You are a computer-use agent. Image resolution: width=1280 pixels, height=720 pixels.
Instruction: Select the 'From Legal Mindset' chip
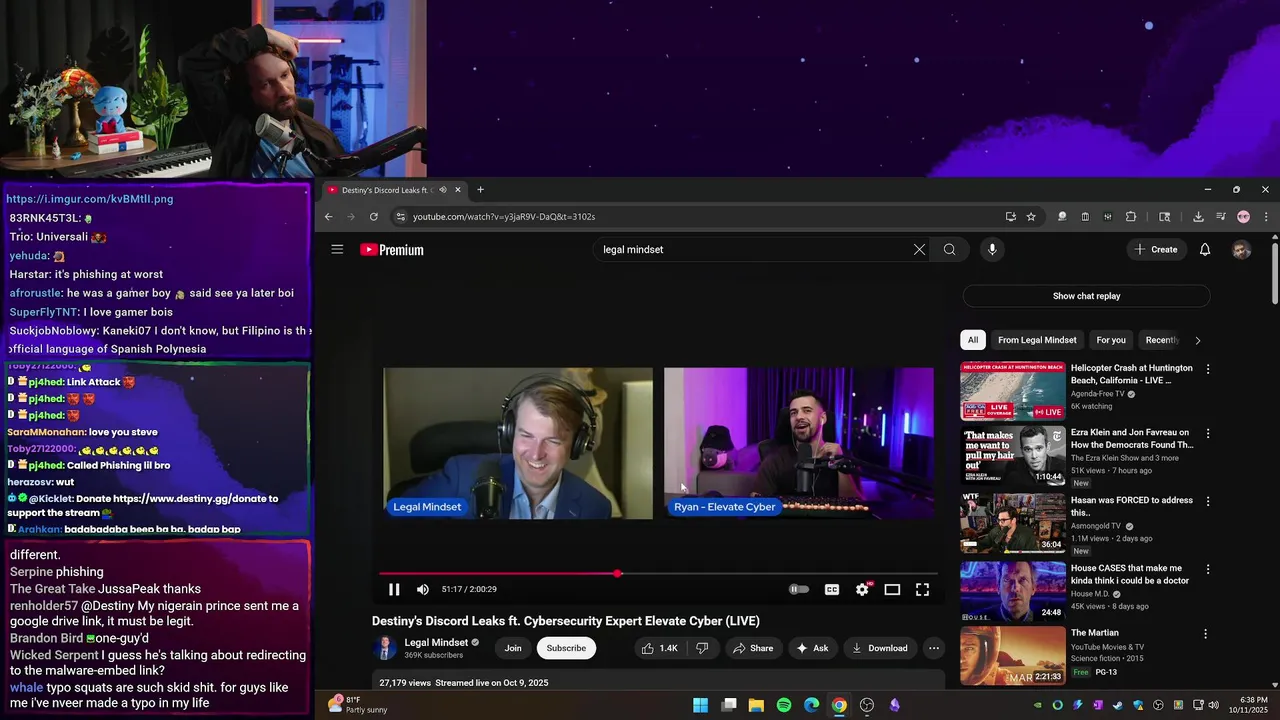pos(1037,340)
